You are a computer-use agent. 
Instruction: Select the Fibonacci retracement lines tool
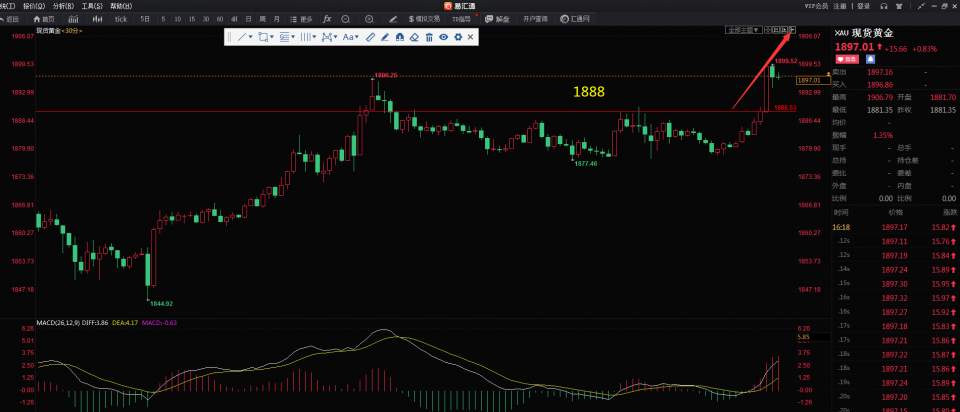[284, 37]
